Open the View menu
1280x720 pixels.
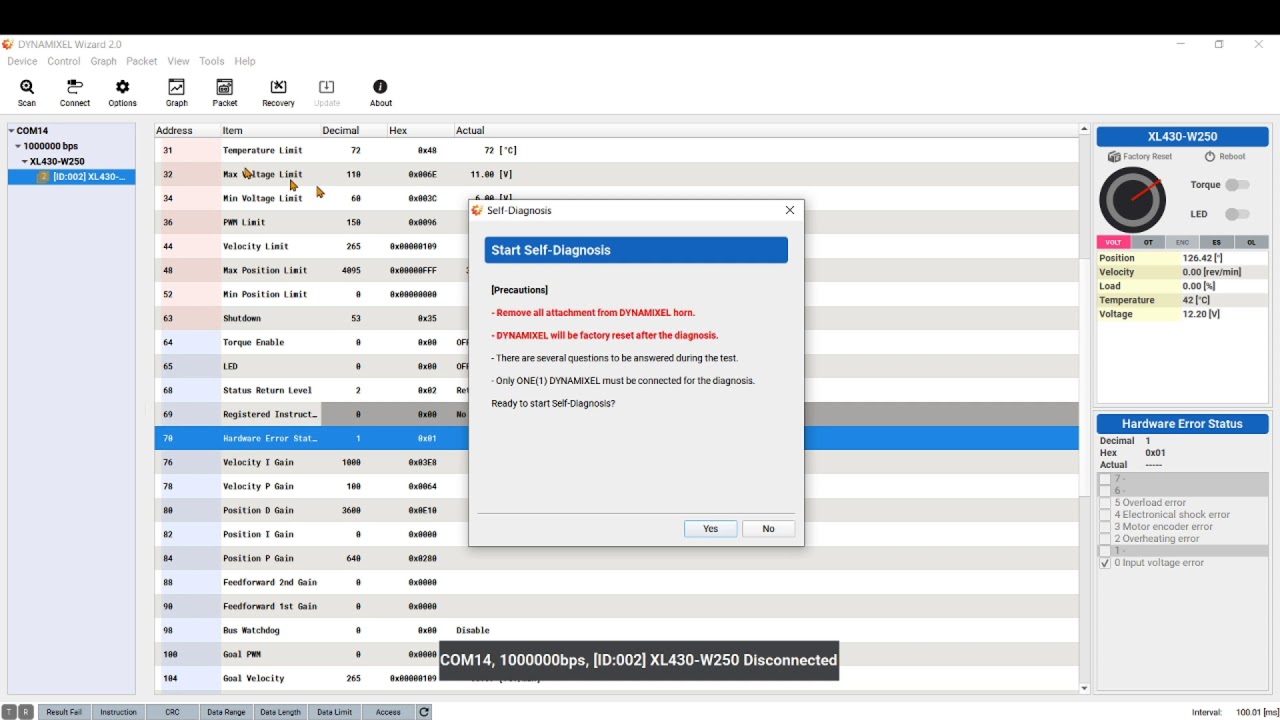[x=179, y=61]
